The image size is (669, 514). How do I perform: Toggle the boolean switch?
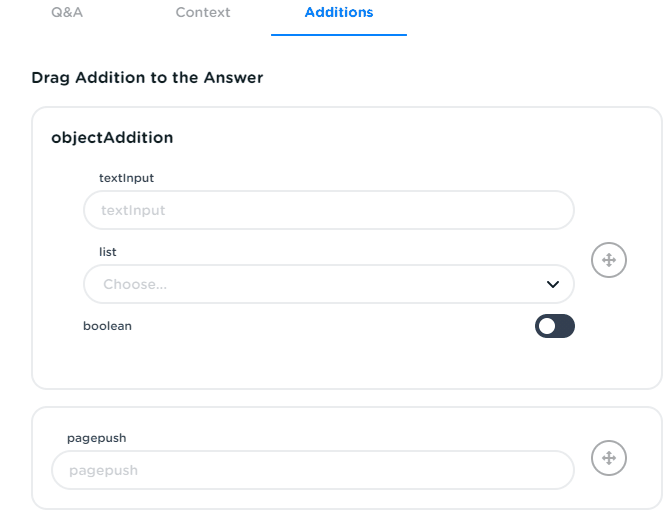(x=555, y=326)
